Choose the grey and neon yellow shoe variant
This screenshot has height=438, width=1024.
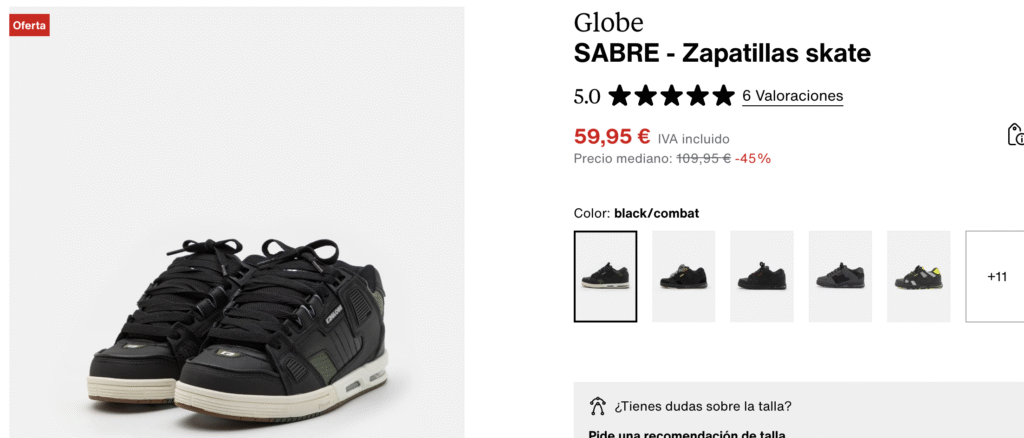[919, 276]
